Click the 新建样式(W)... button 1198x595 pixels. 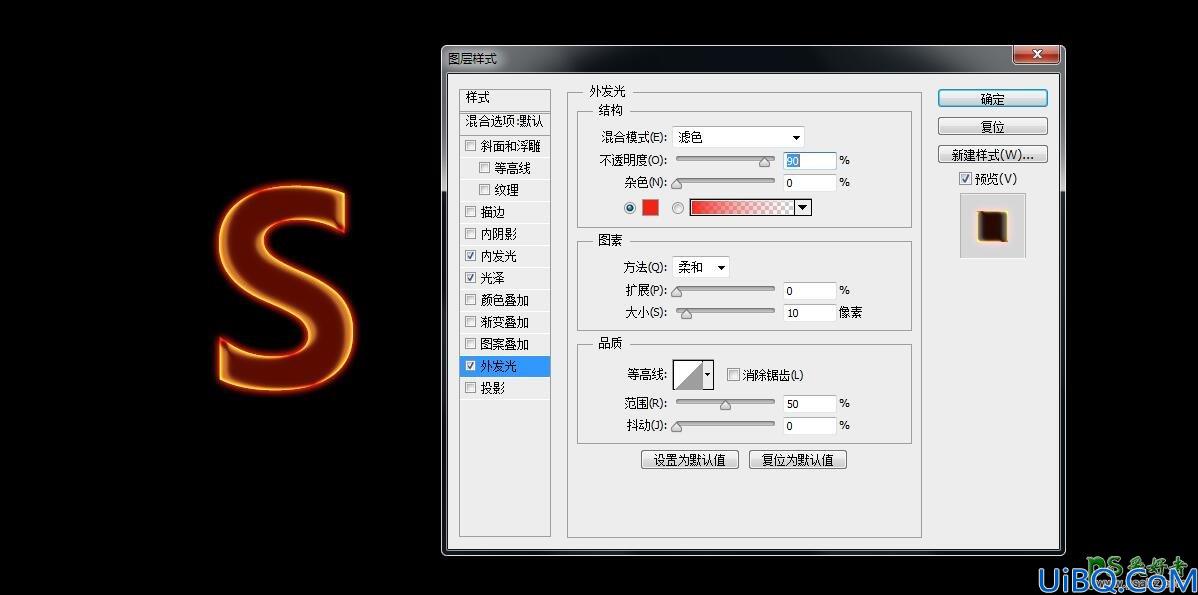pyautogui.click(x=992, y=154)
